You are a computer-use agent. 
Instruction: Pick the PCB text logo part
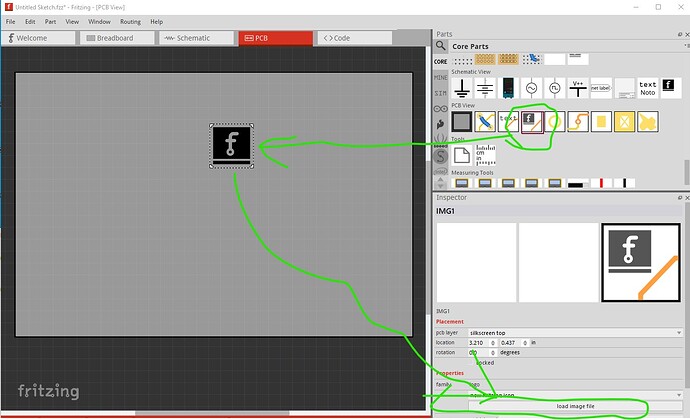pos(507,122)
